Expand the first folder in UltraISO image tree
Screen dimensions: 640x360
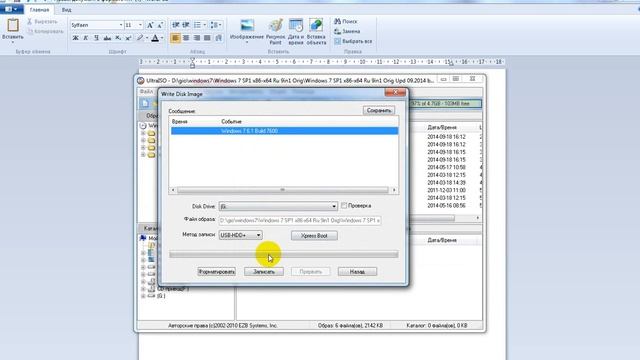(143, 133)
